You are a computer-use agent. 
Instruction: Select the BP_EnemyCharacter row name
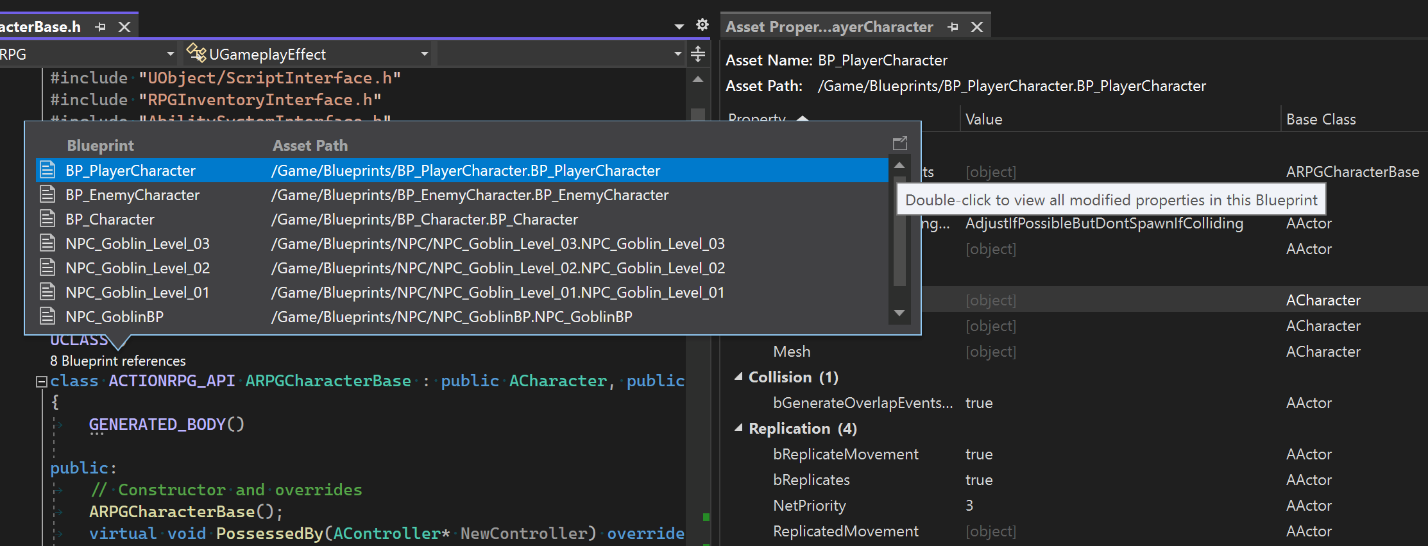coord(133,195)
